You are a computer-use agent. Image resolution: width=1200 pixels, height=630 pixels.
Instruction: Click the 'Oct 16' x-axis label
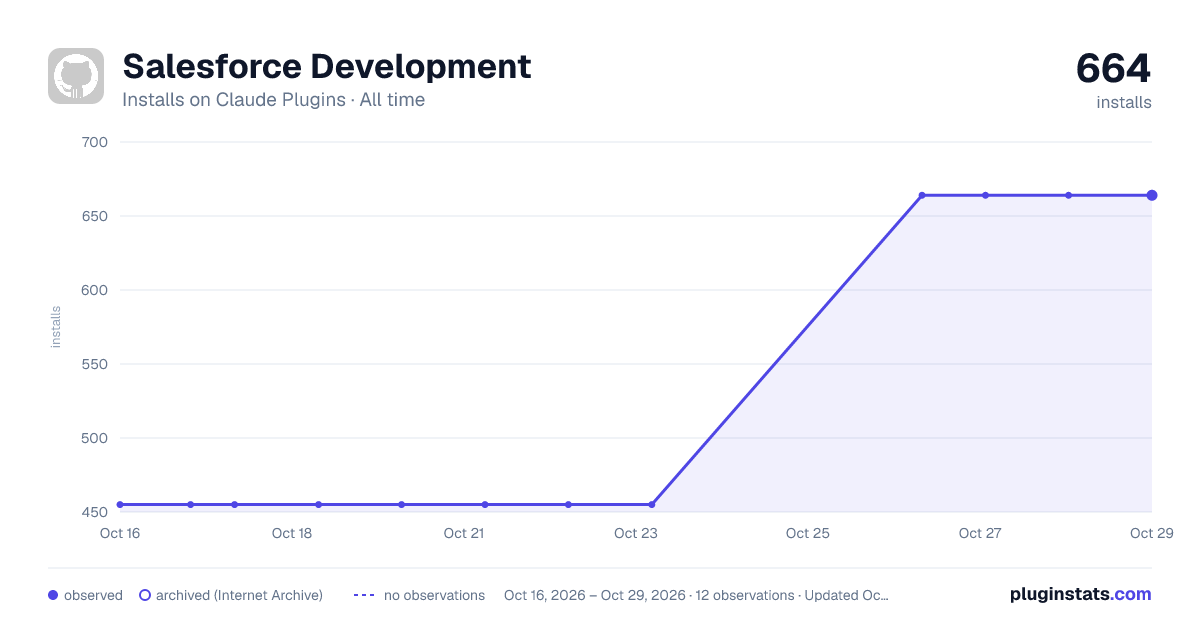click(120, 533)
